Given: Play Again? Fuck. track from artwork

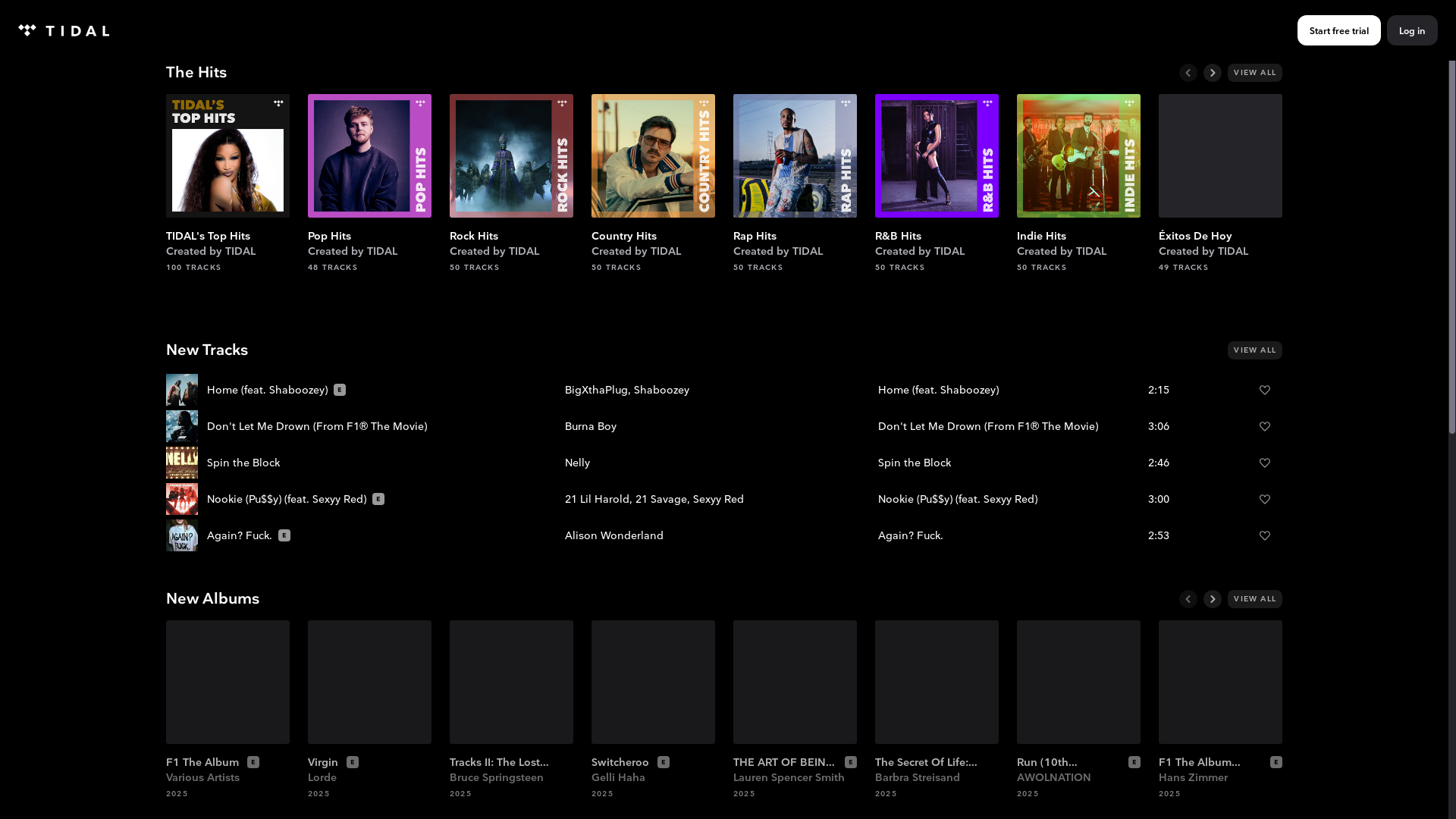Looking at the screenshot, I should pos(182,535).
